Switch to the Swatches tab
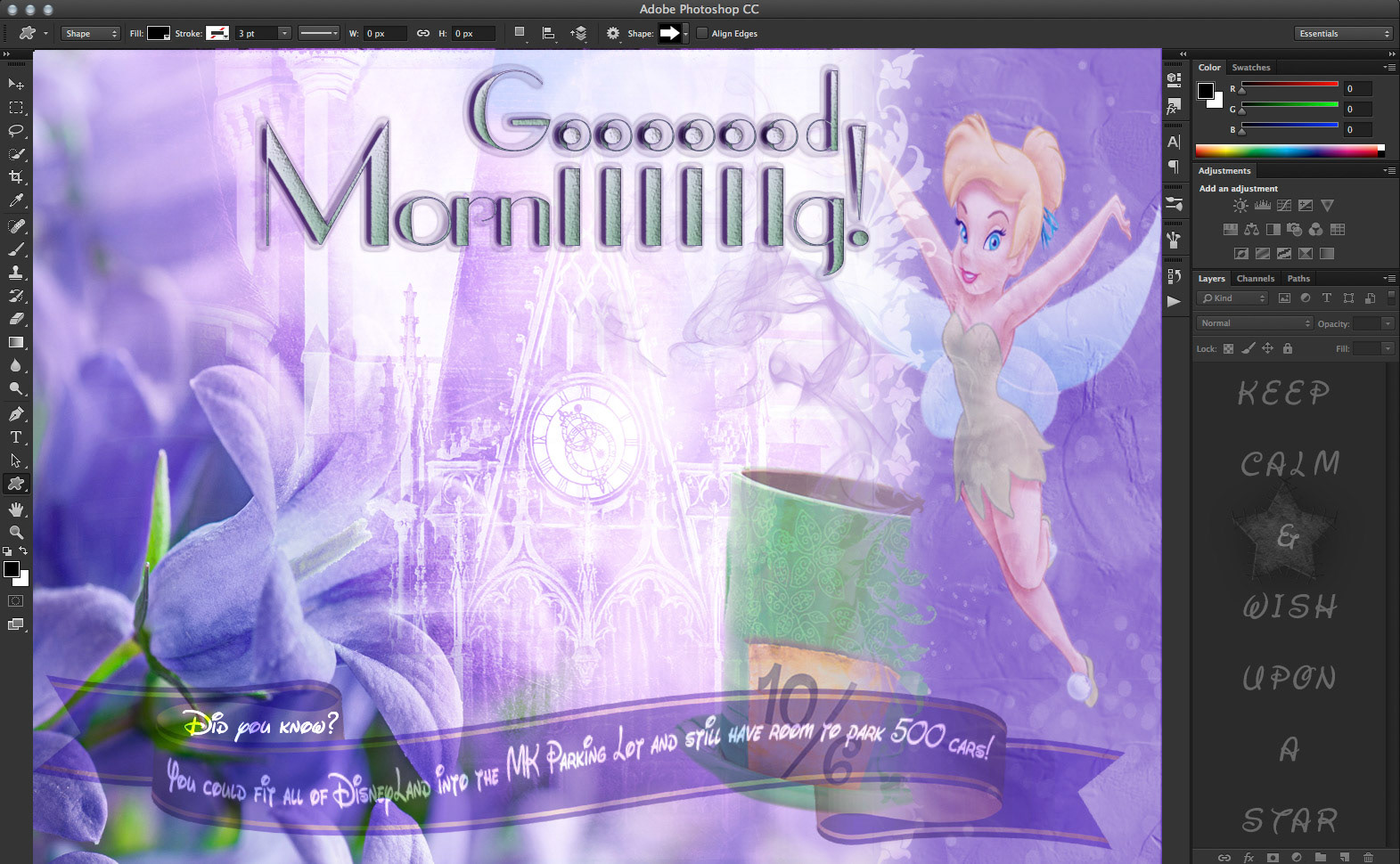This screenshot has height=864, width=1400. [x=1250, y=68]
